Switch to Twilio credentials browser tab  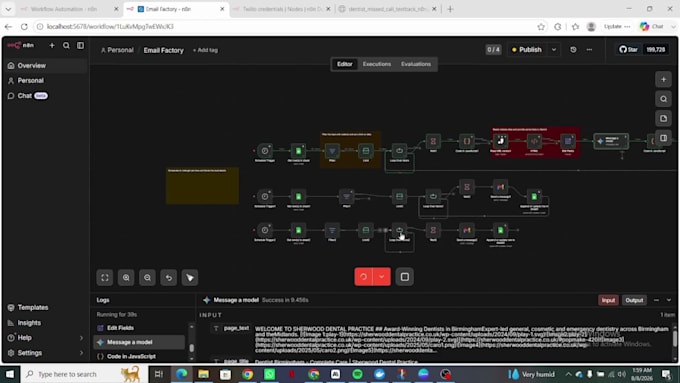click(282, 9)
